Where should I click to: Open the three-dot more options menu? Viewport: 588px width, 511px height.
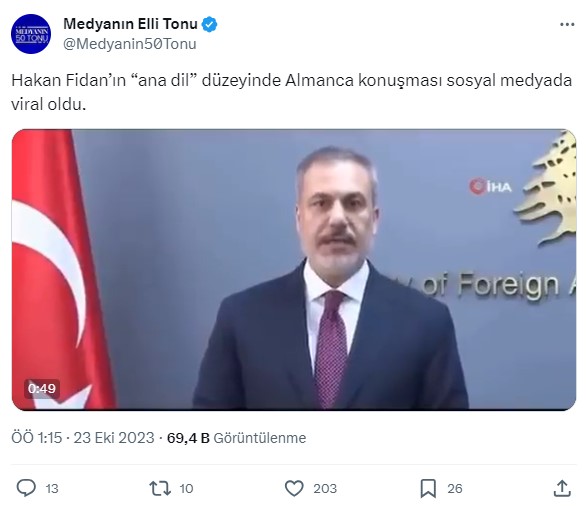click(567, 25)
